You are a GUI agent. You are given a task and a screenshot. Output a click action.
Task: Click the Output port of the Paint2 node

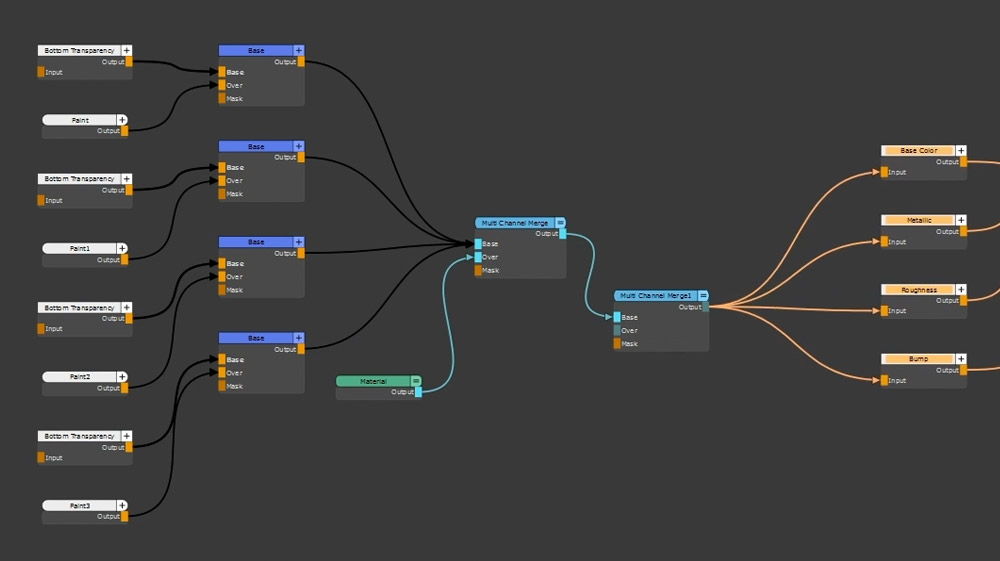pos(125,388)
